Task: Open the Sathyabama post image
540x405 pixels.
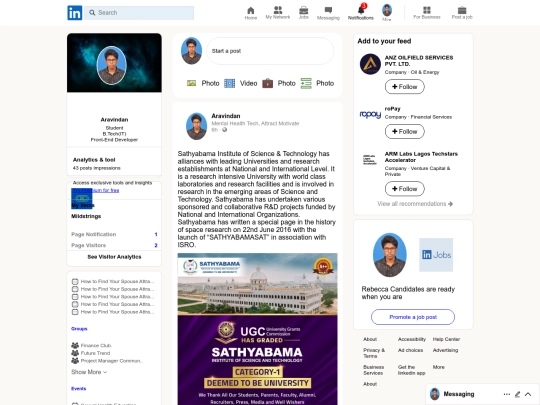Action: tap(258, 329)
